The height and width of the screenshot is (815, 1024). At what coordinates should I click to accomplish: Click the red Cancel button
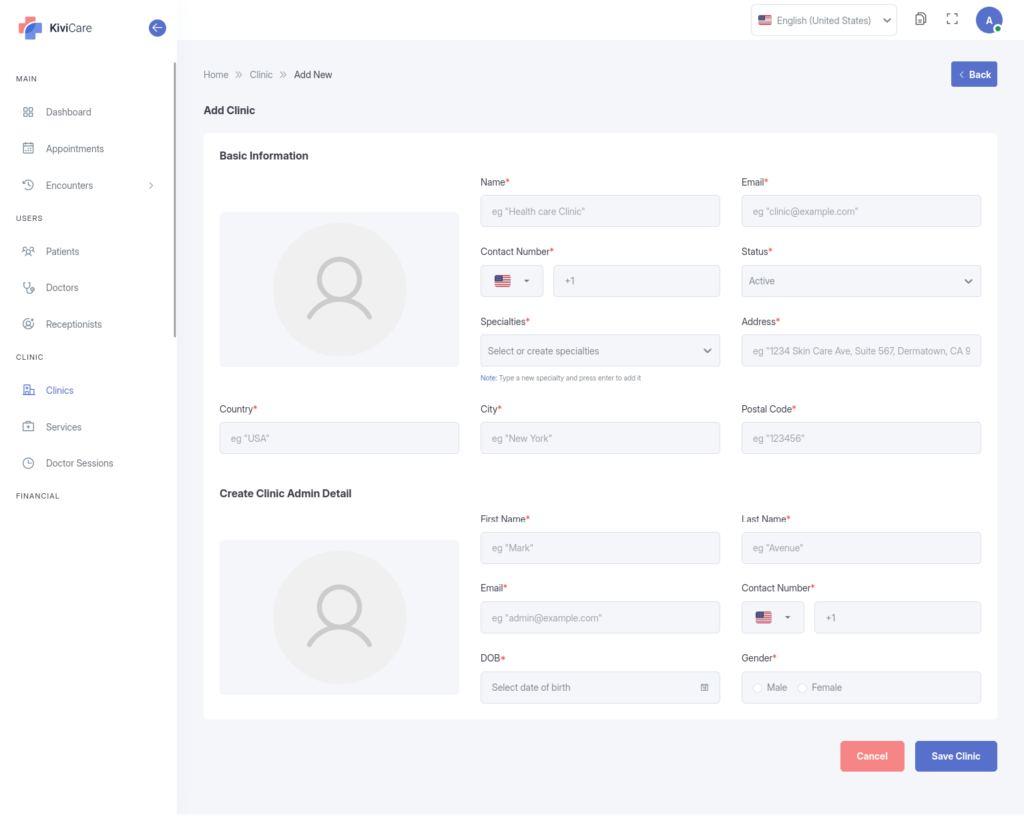click(871, 756)
